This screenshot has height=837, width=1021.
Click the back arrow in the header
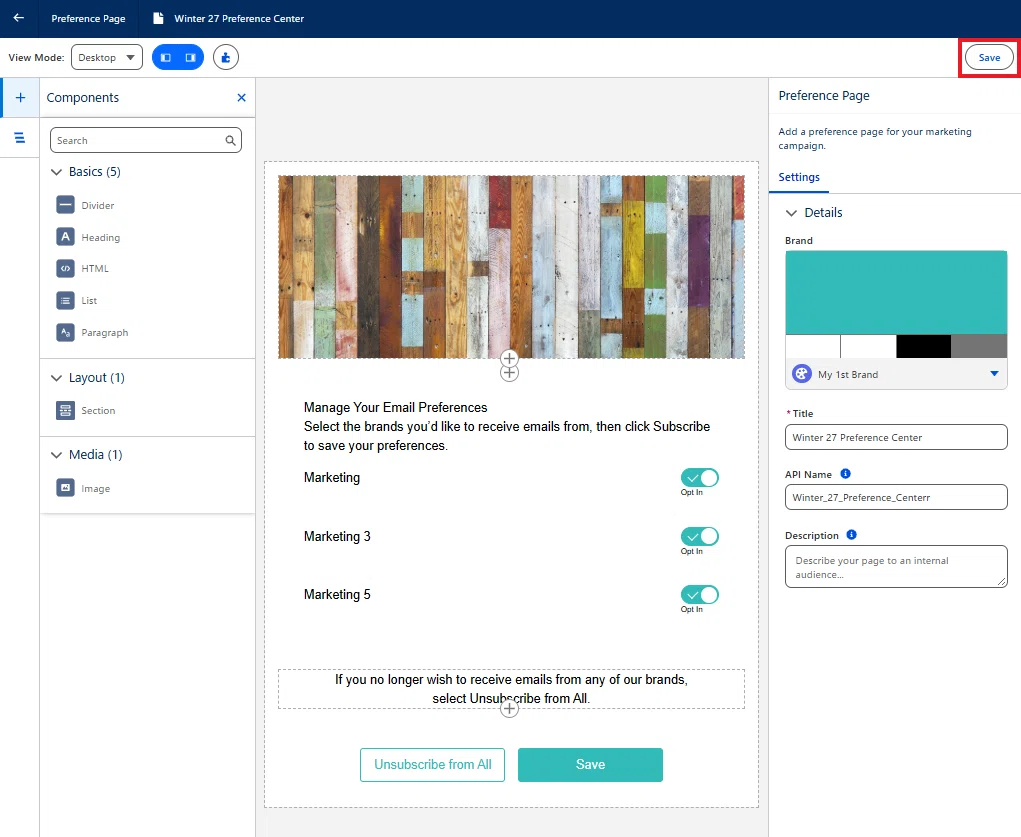pos(19,18)
